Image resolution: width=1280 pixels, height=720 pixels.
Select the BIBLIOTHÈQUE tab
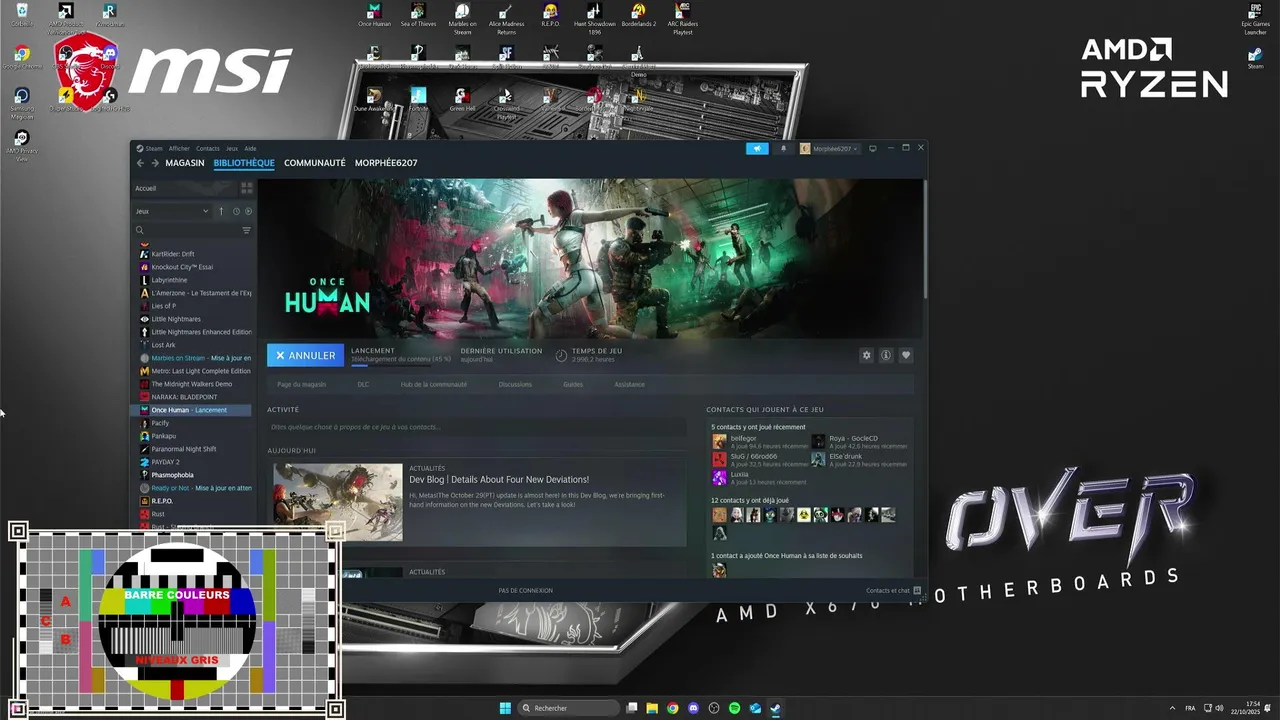[x=244, y=163]
